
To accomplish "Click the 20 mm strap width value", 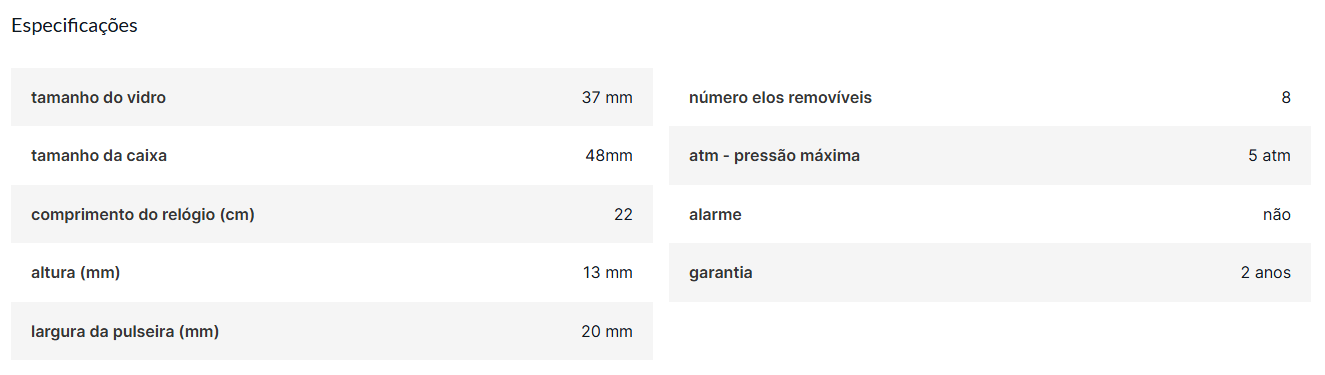I will click(x=607, y=331).
